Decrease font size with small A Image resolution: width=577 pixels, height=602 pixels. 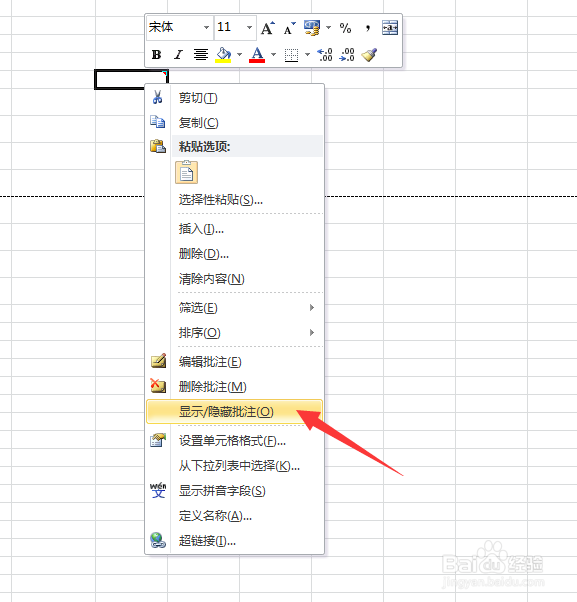[x=289, y=28]
